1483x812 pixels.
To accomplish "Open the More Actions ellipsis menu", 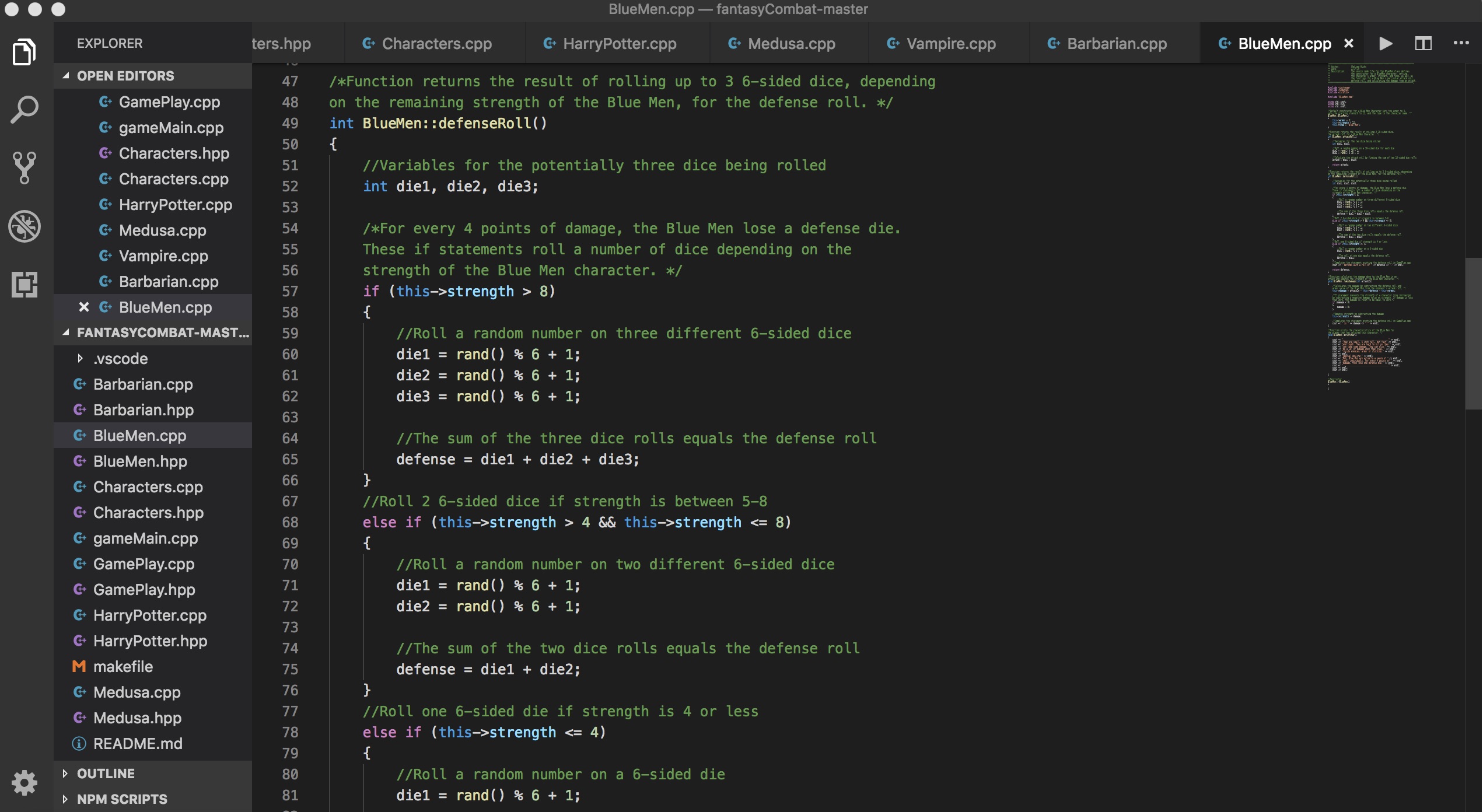I will click(x=1461, y=44).
